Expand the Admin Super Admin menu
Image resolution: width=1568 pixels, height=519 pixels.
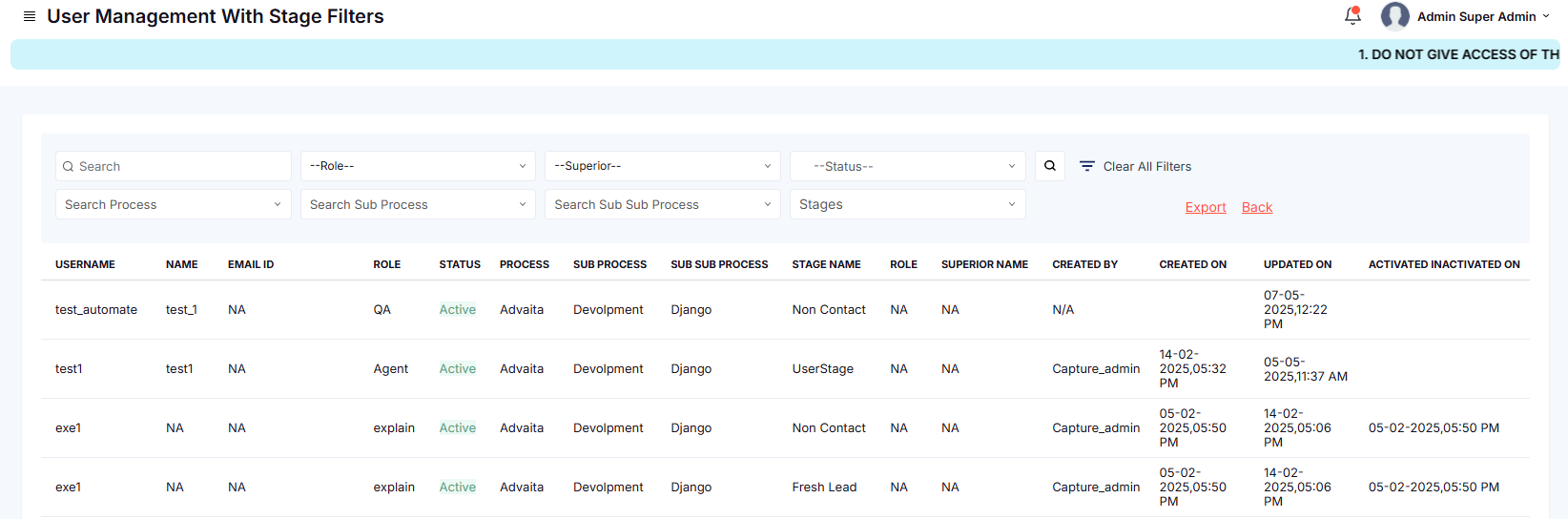pyautogui.click(x=1483, y=16)
